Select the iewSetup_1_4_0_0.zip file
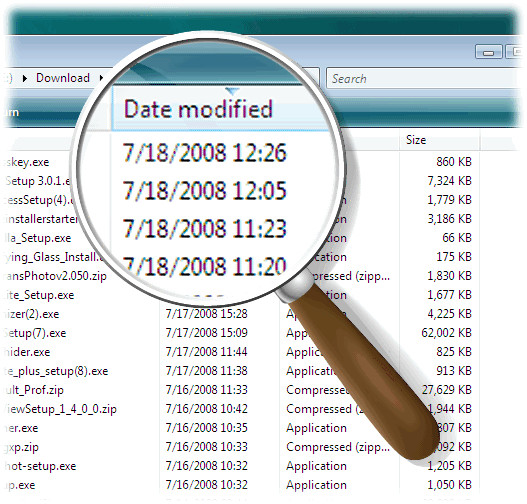527x504 pixels. [x=60, y=409]
